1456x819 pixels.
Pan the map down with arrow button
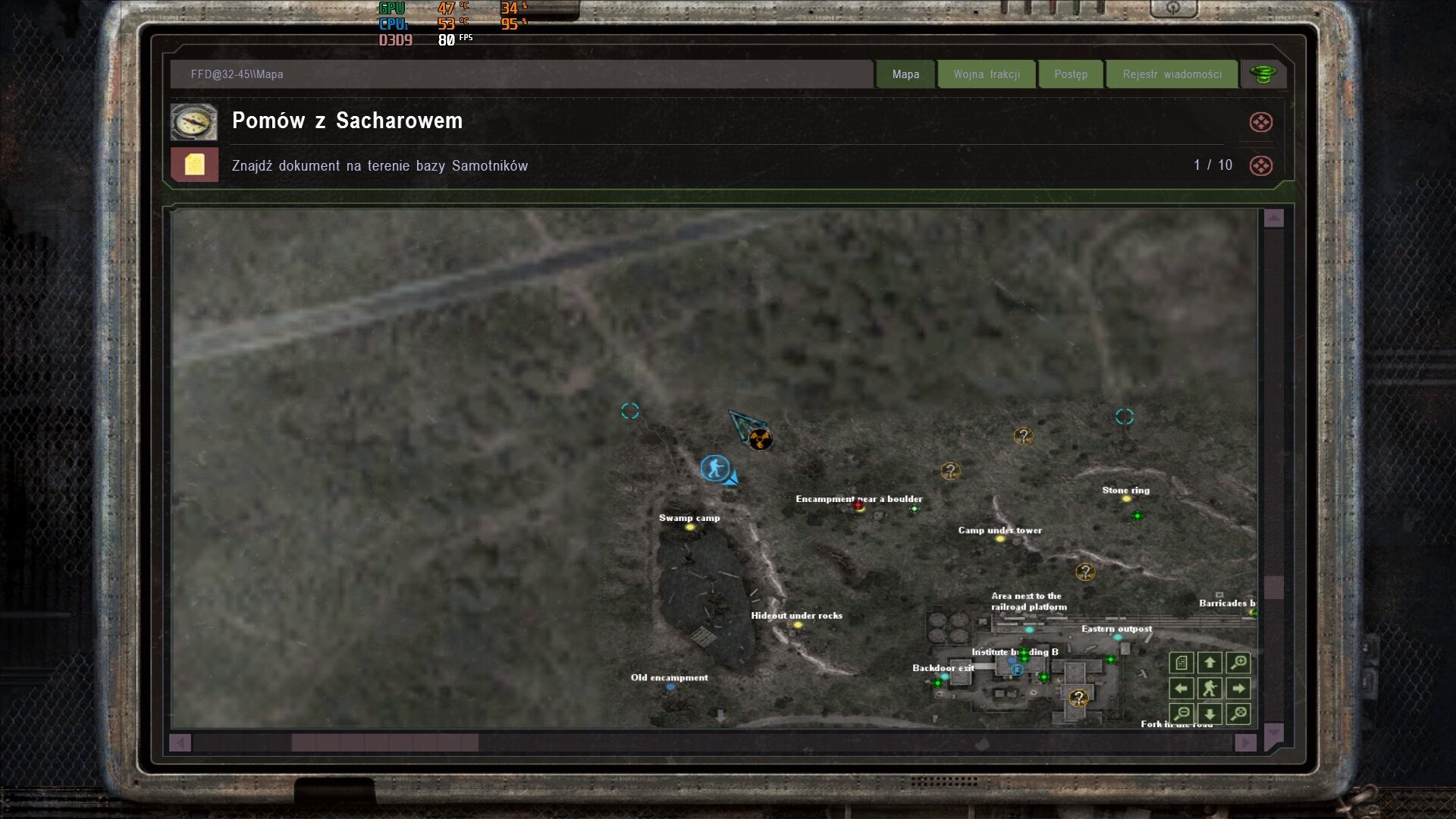pos(1210,714)
